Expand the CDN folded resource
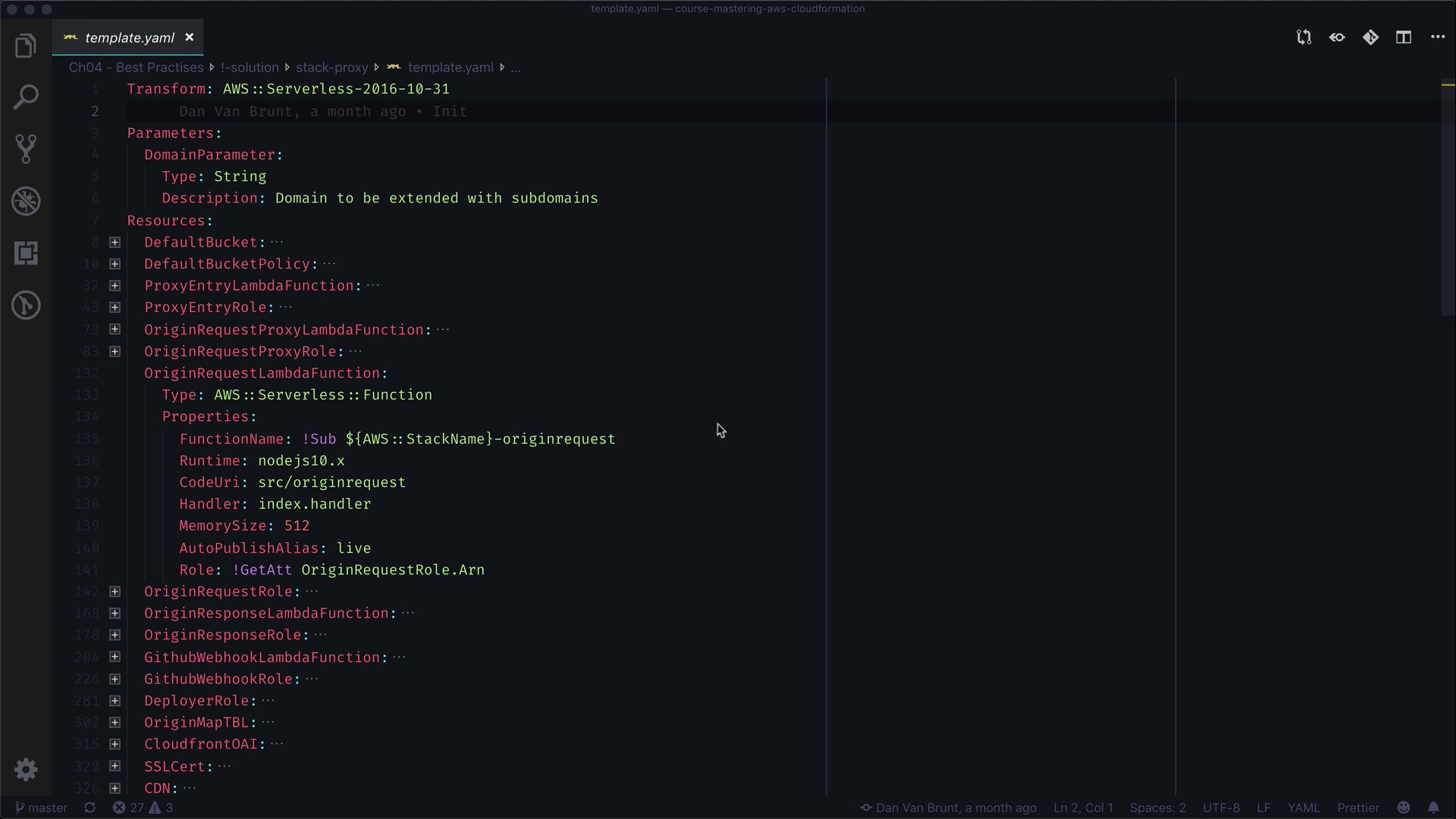This screenshot has height=819, width=1456. coord(115,788)
